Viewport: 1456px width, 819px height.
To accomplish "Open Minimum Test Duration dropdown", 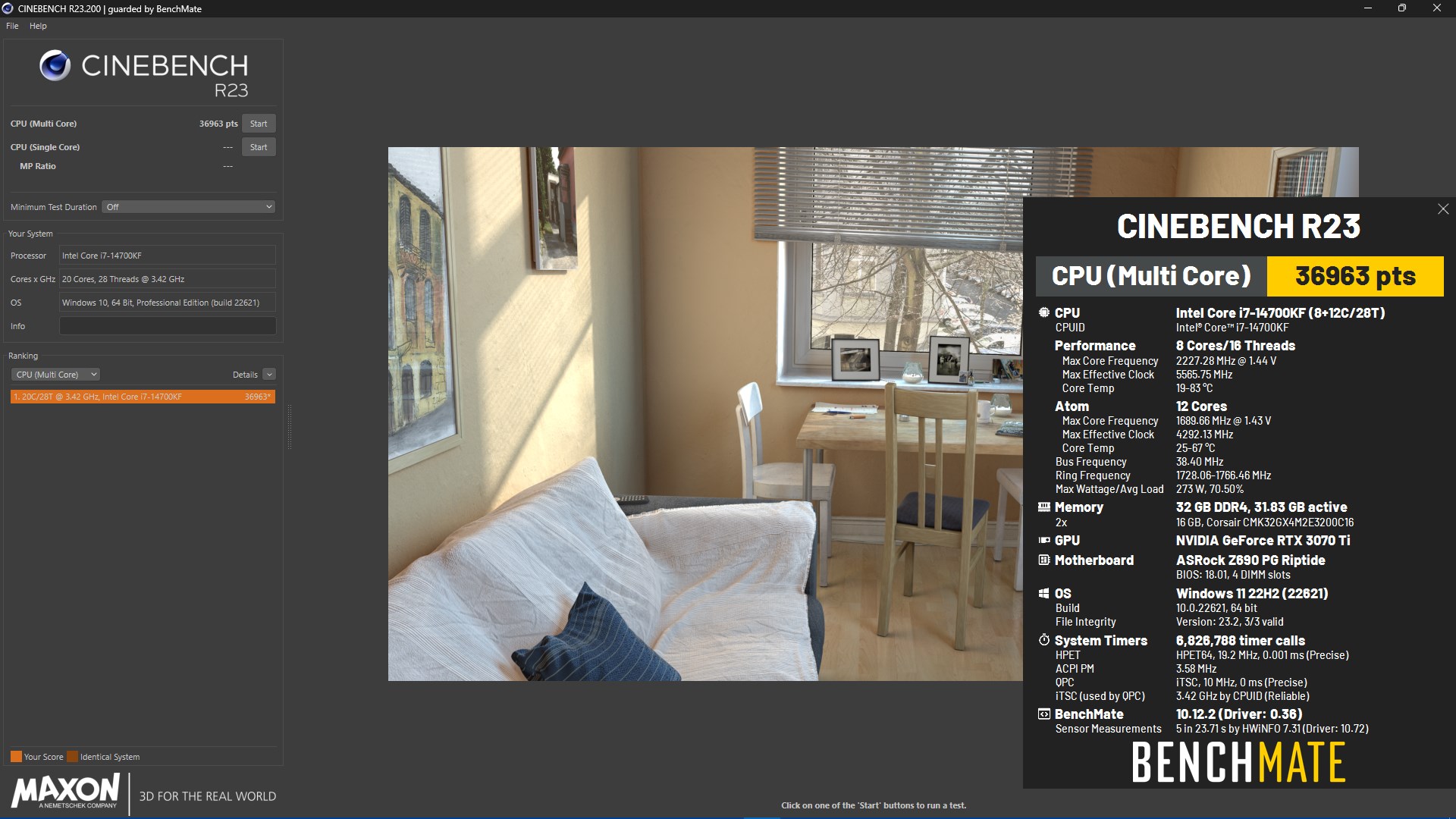I will (188, 207).
